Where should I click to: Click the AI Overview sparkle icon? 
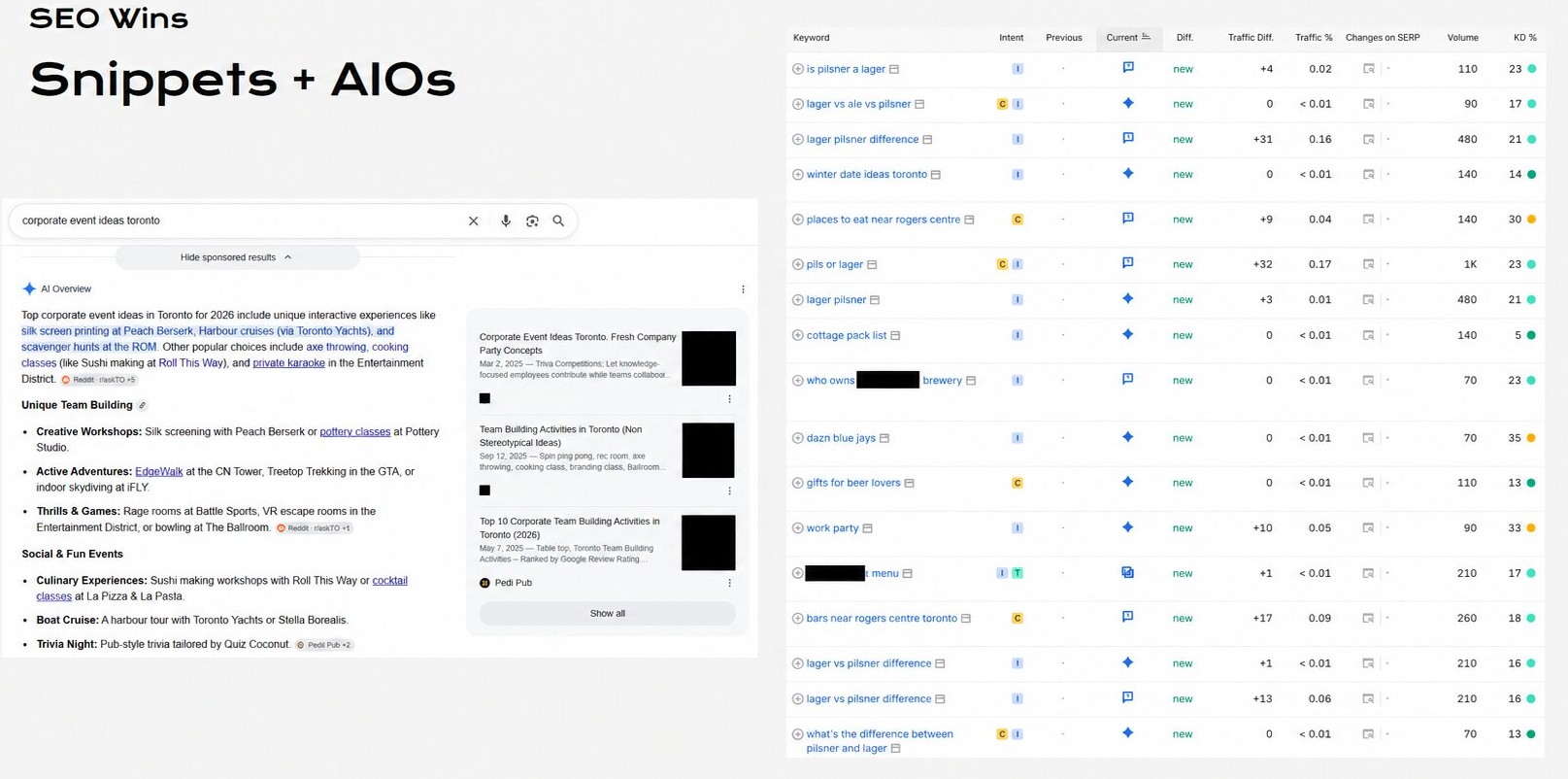coord(29,288)
